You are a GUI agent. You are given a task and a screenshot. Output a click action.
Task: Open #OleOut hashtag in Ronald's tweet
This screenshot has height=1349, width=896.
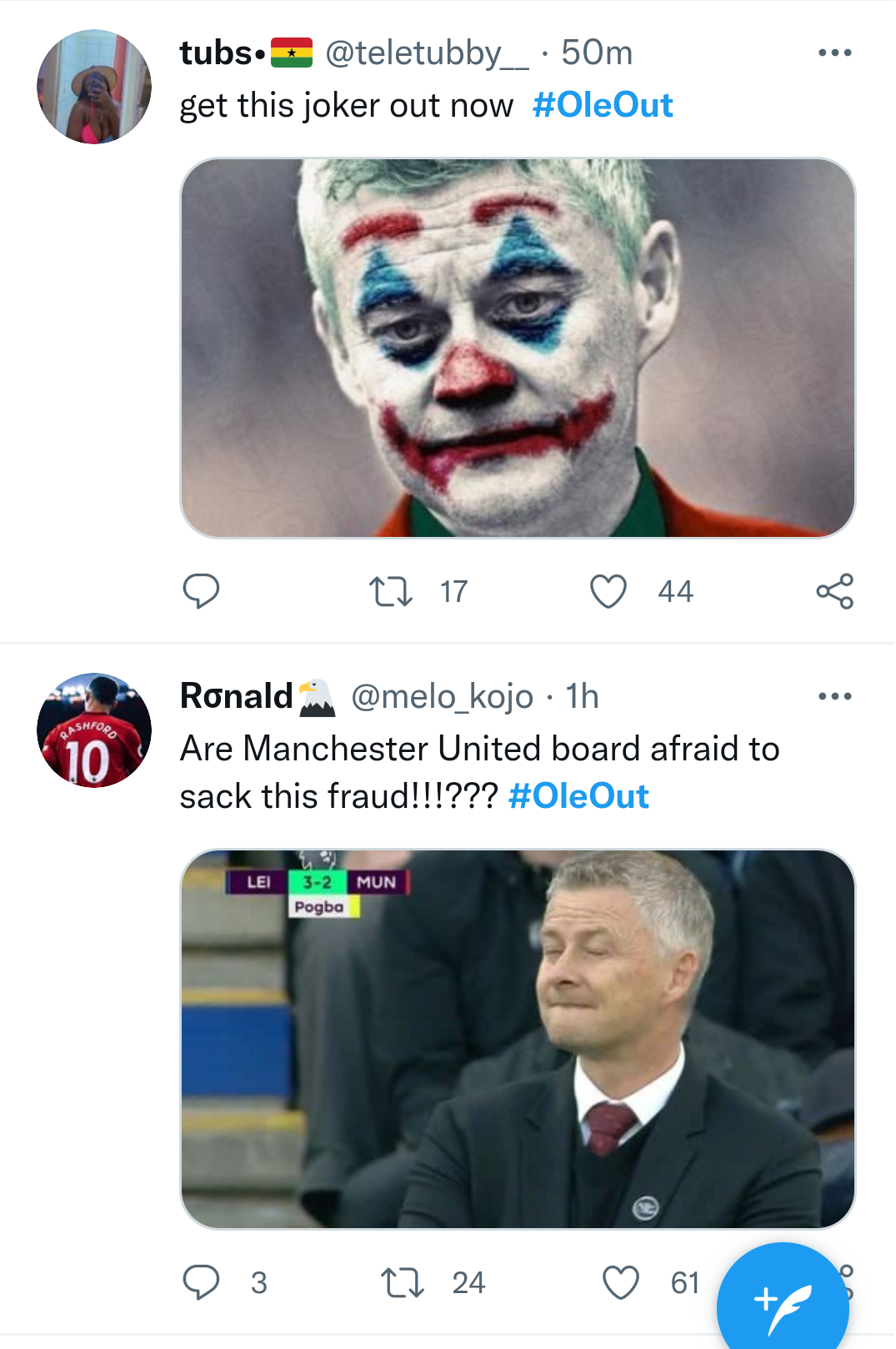point(578,796)
